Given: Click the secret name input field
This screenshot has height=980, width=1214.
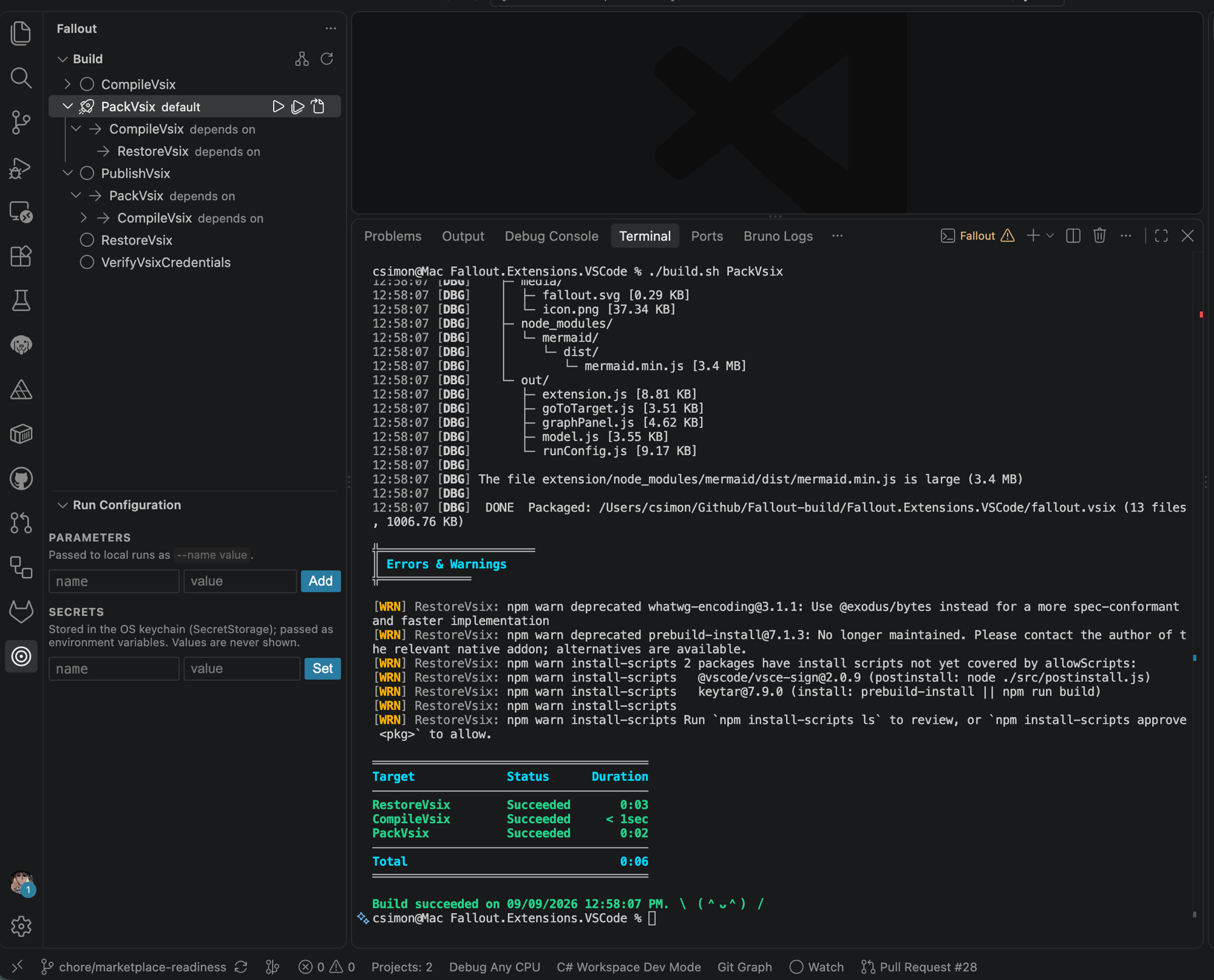Looking at the screenshot, I should click(114, 669).
